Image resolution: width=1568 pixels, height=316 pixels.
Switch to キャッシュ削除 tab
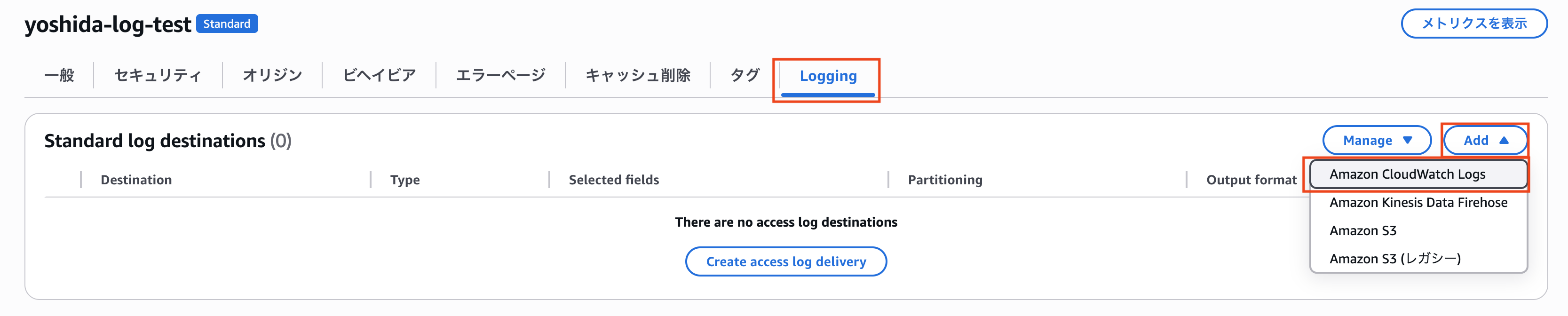(637, 76)
